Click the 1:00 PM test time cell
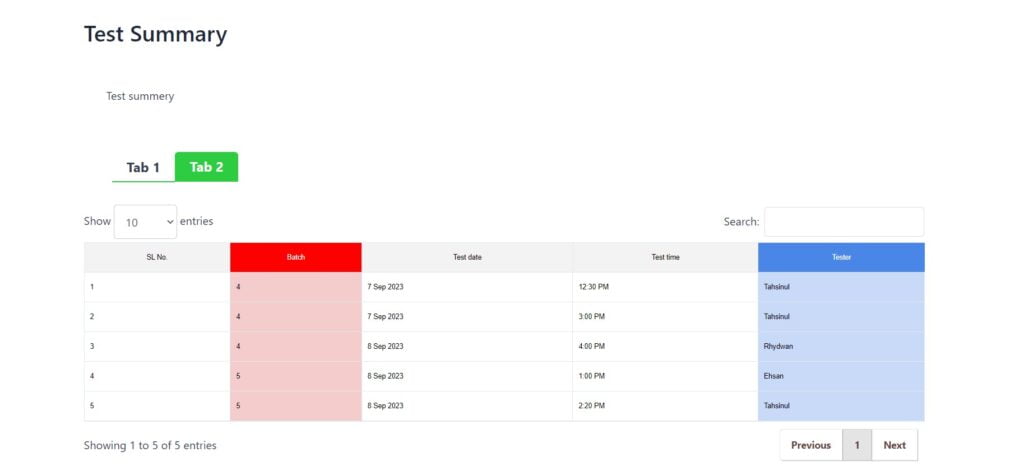 pos(665,376)
